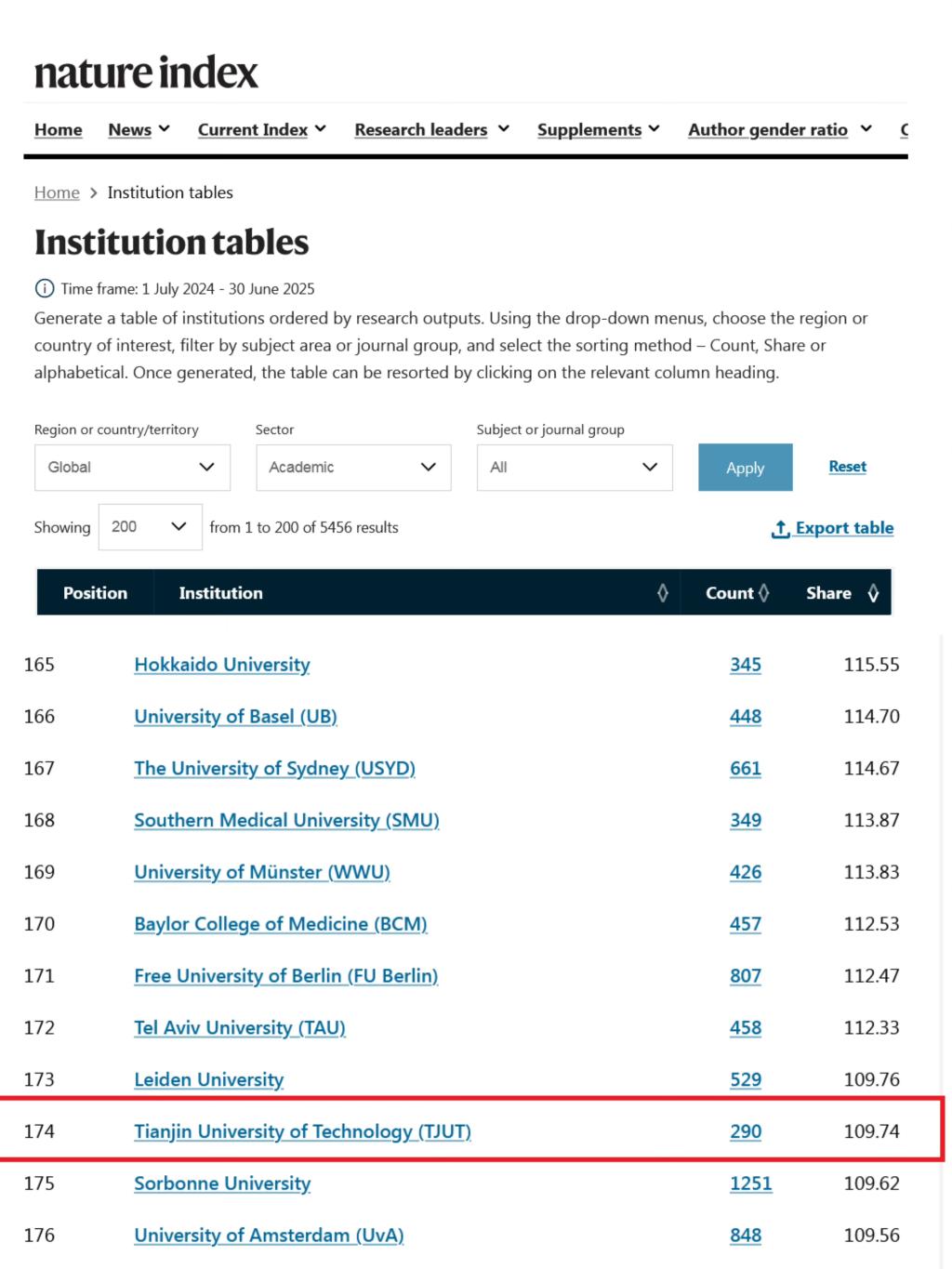
Task: Click the Home breadcrumb link
Action: pyautogui.click(x=57, y=192)
